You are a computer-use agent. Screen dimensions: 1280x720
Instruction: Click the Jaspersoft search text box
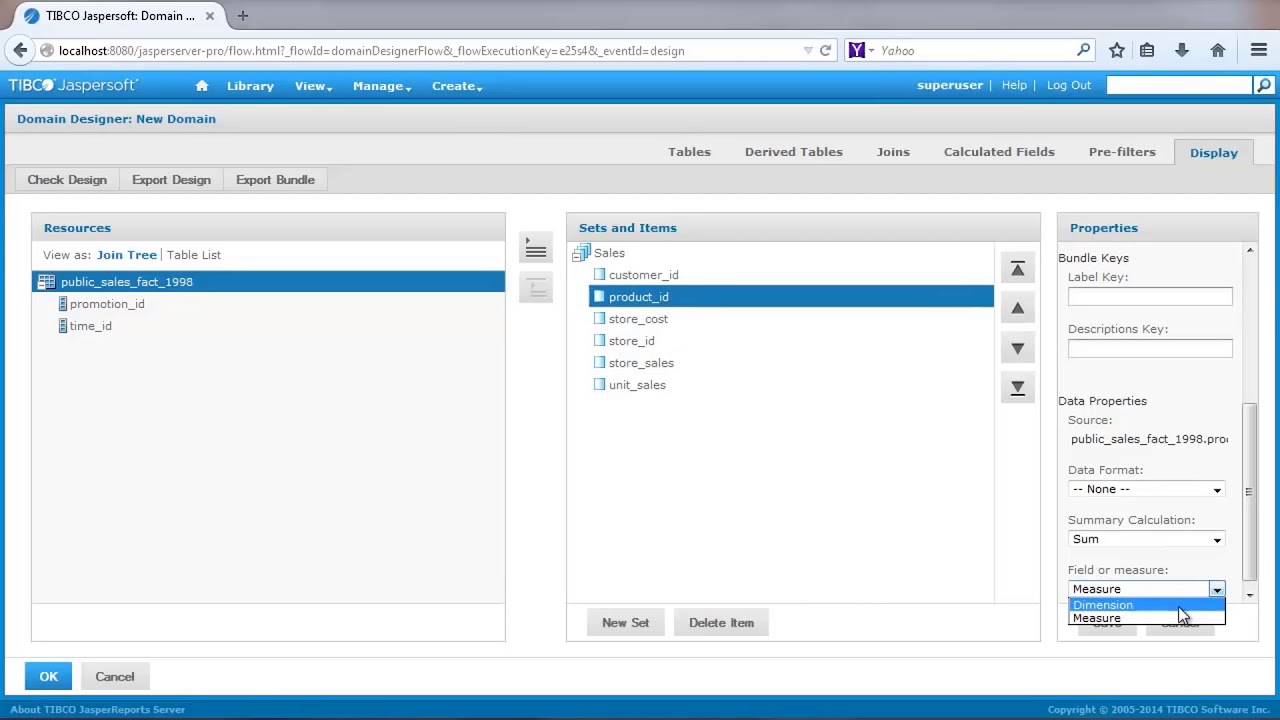[x=1179, y=86]
